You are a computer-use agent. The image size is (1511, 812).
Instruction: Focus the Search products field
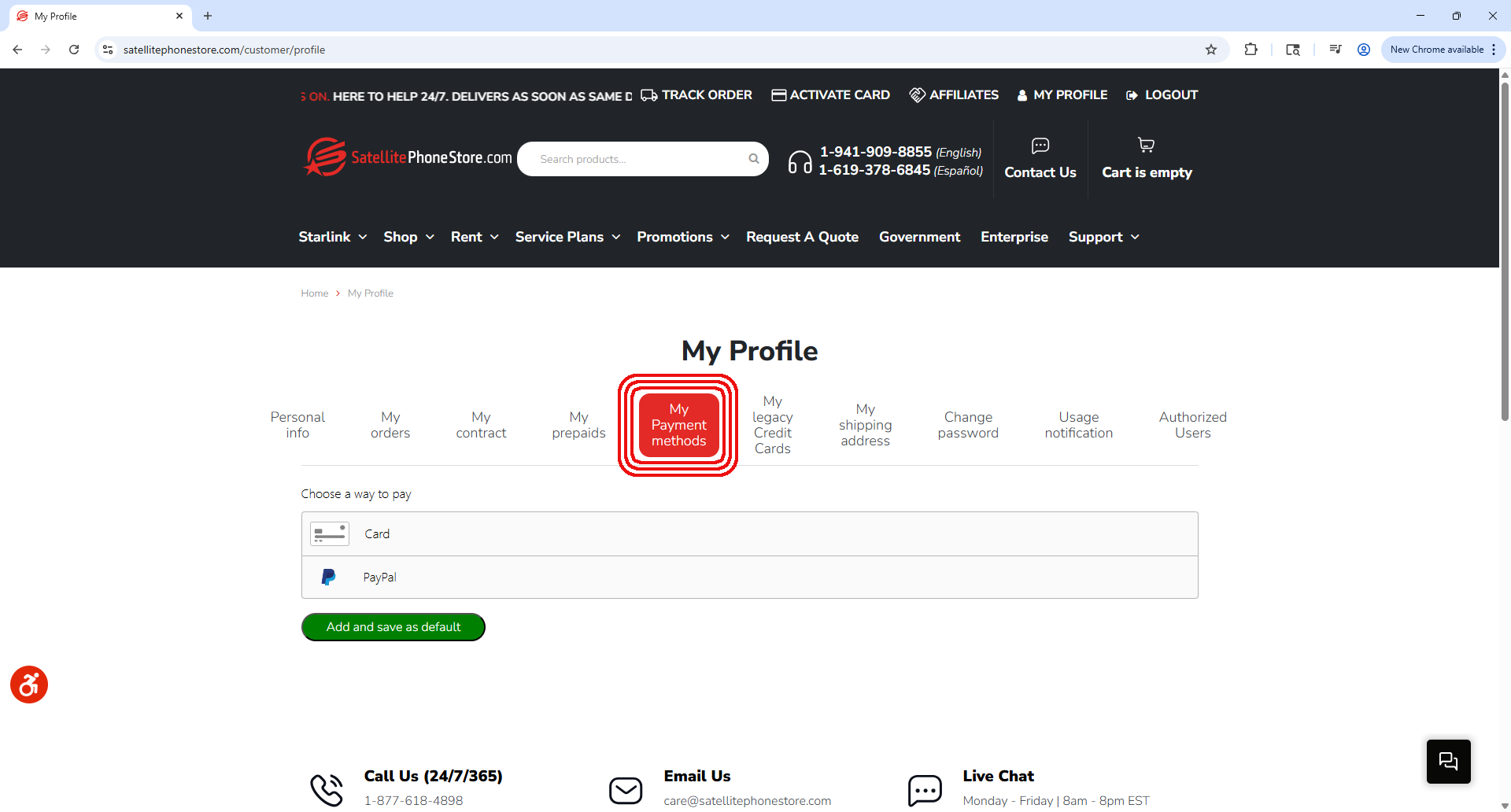(642, 159)
